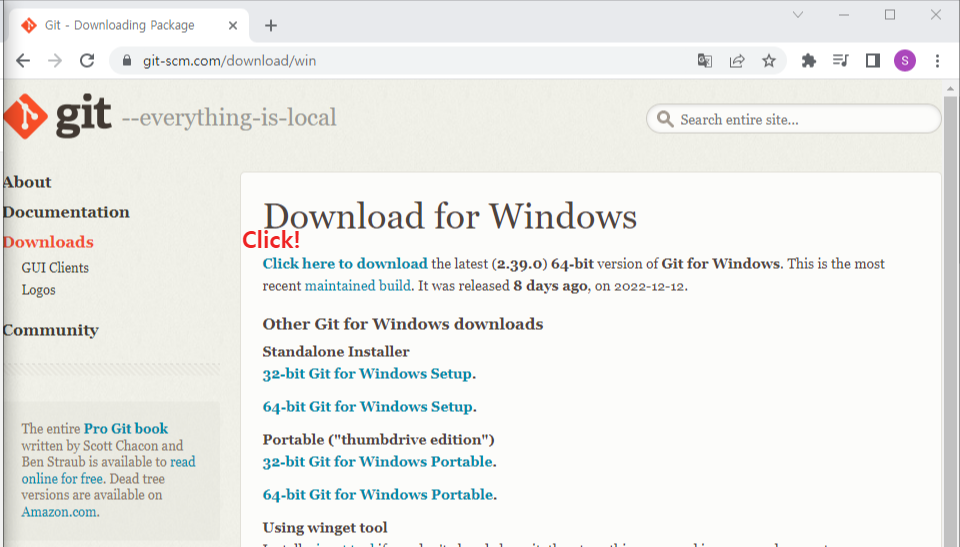
Task: Open the Amazon.com link
Action: click(x=59, y=512)
